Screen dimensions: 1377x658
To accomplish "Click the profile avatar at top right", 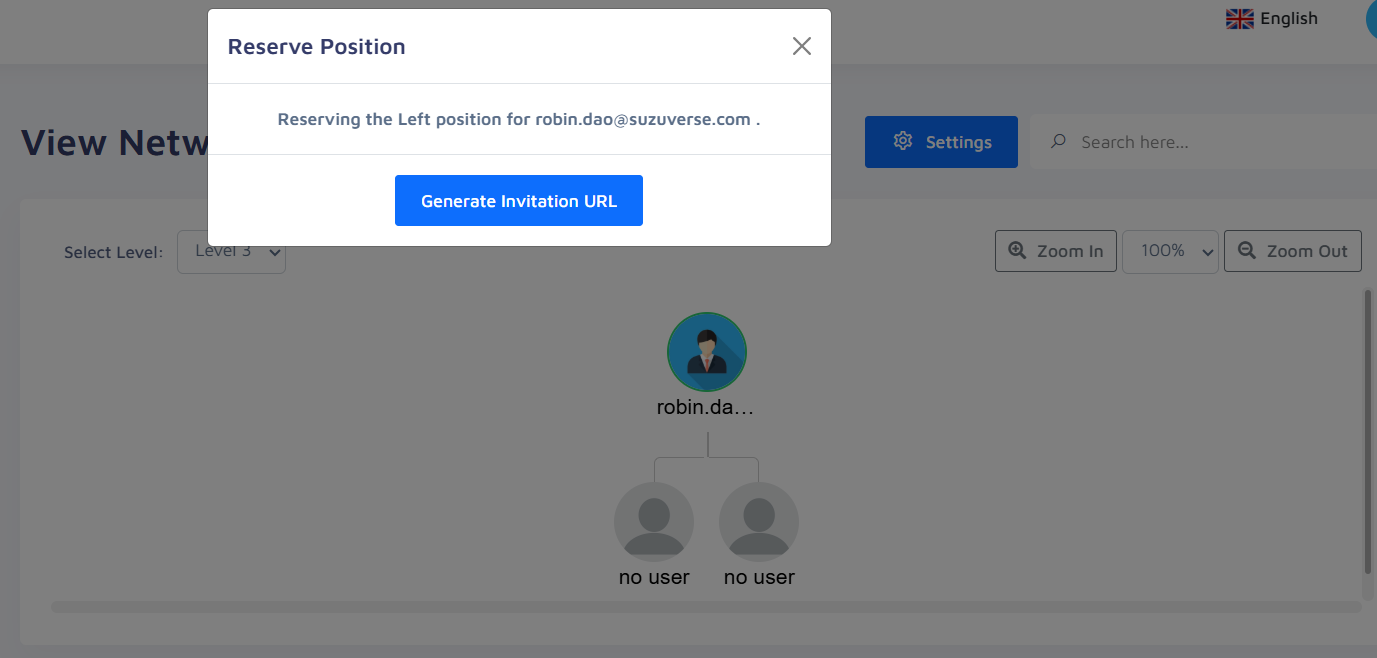I will [x=1371, y=19].
